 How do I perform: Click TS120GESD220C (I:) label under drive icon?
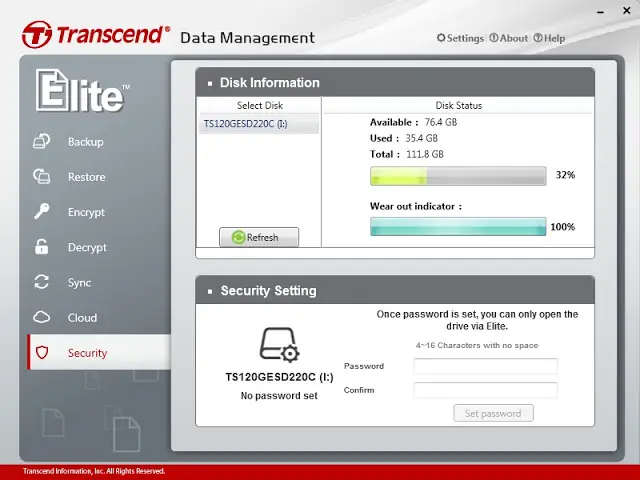pyautogui.click(x=280, y=377)
